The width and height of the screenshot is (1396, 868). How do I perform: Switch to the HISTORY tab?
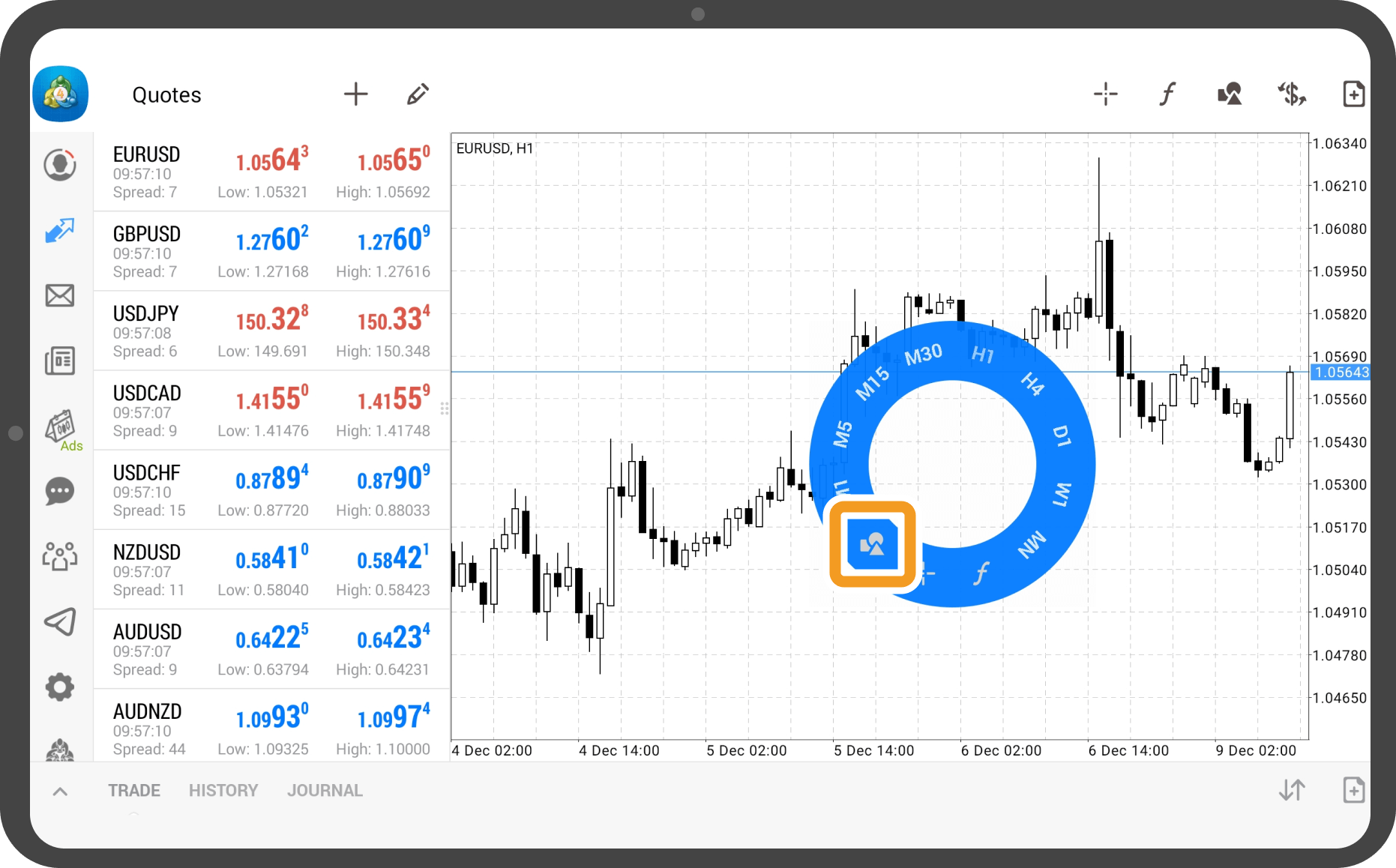223,791
